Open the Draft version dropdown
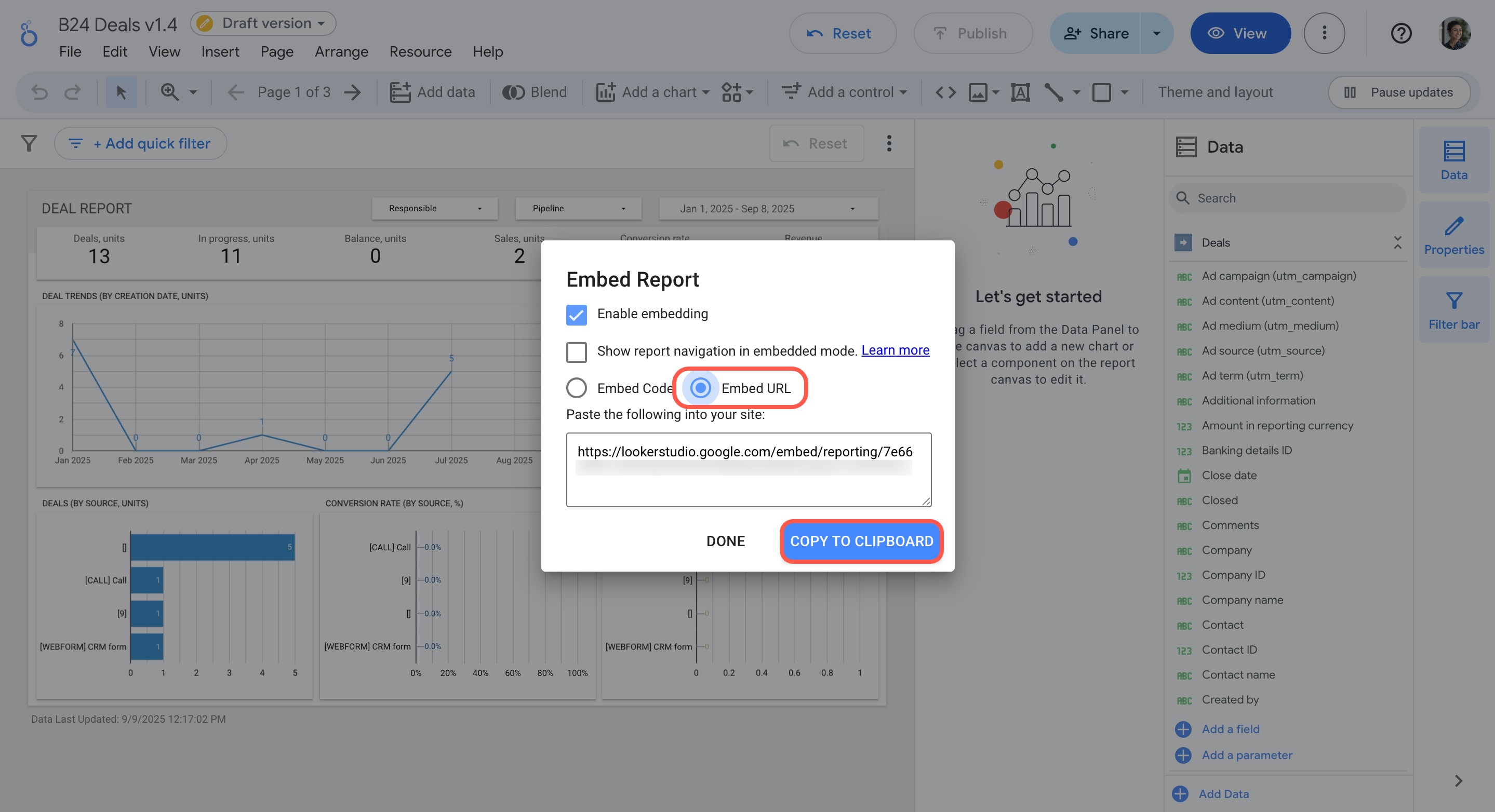Image resolution: width=1495 pixels, height=812 pixels. click(x=263, y=23)
